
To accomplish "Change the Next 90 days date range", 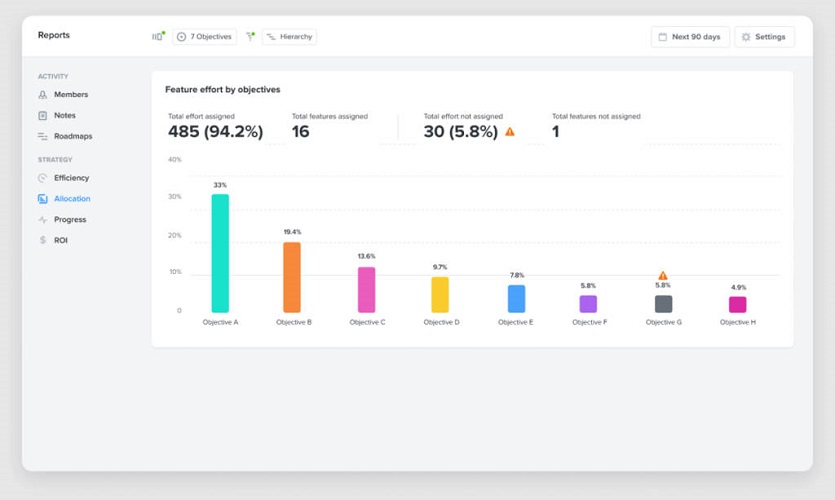I will [x=689, y=37].
